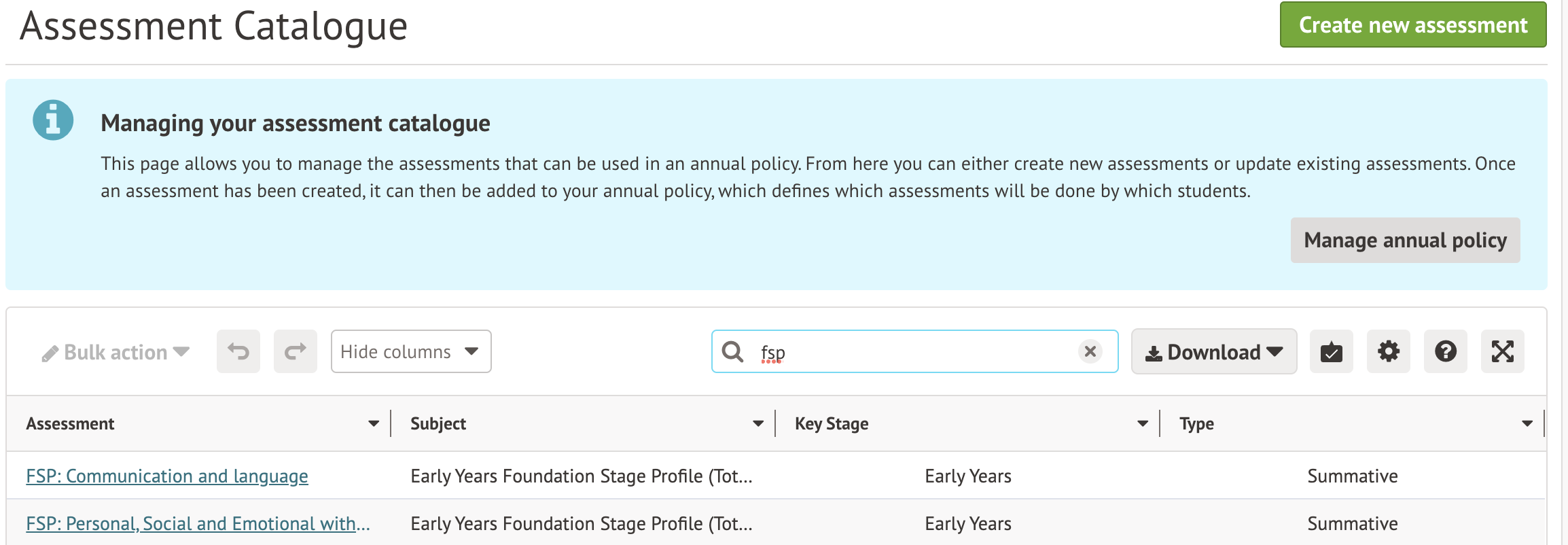Clear the fsp search text

(x=1090, y=351)
